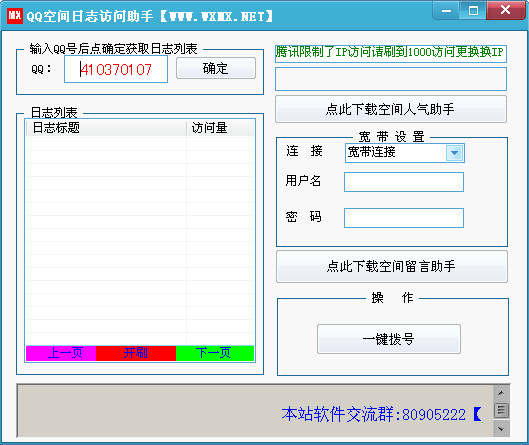Screen dimensions: 529x445
Task: Click the 本站软件交流群:80905222 text
Action: pyautogui.click(x=373, y=414)
